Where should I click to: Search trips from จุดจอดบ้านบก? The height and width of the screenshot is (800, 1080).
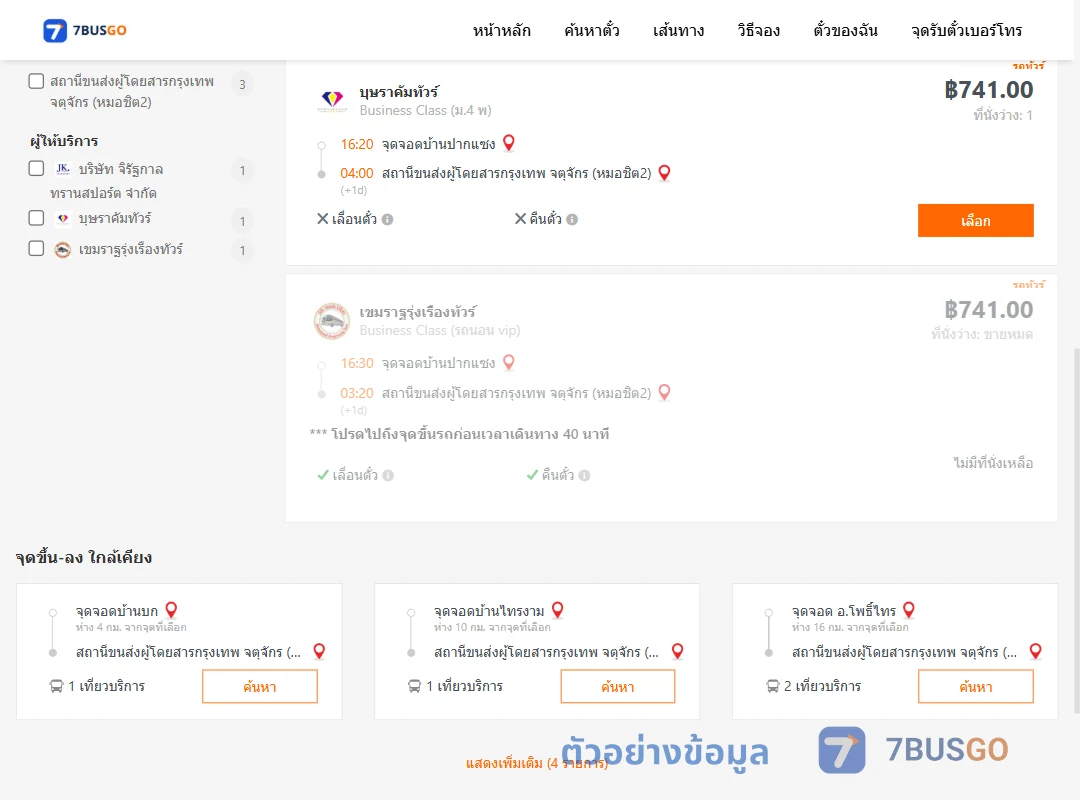[x=260, y=686]
